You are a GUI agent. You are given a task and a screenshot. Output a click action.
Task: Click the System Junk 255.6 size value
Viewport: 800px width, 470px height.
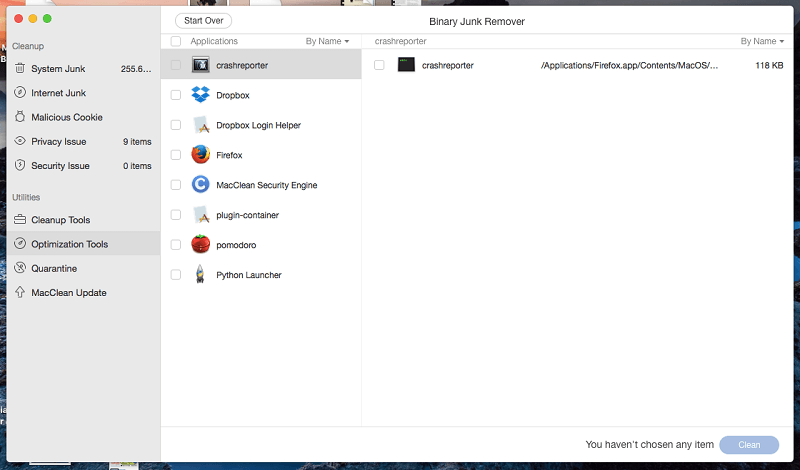tap(136, 69)
